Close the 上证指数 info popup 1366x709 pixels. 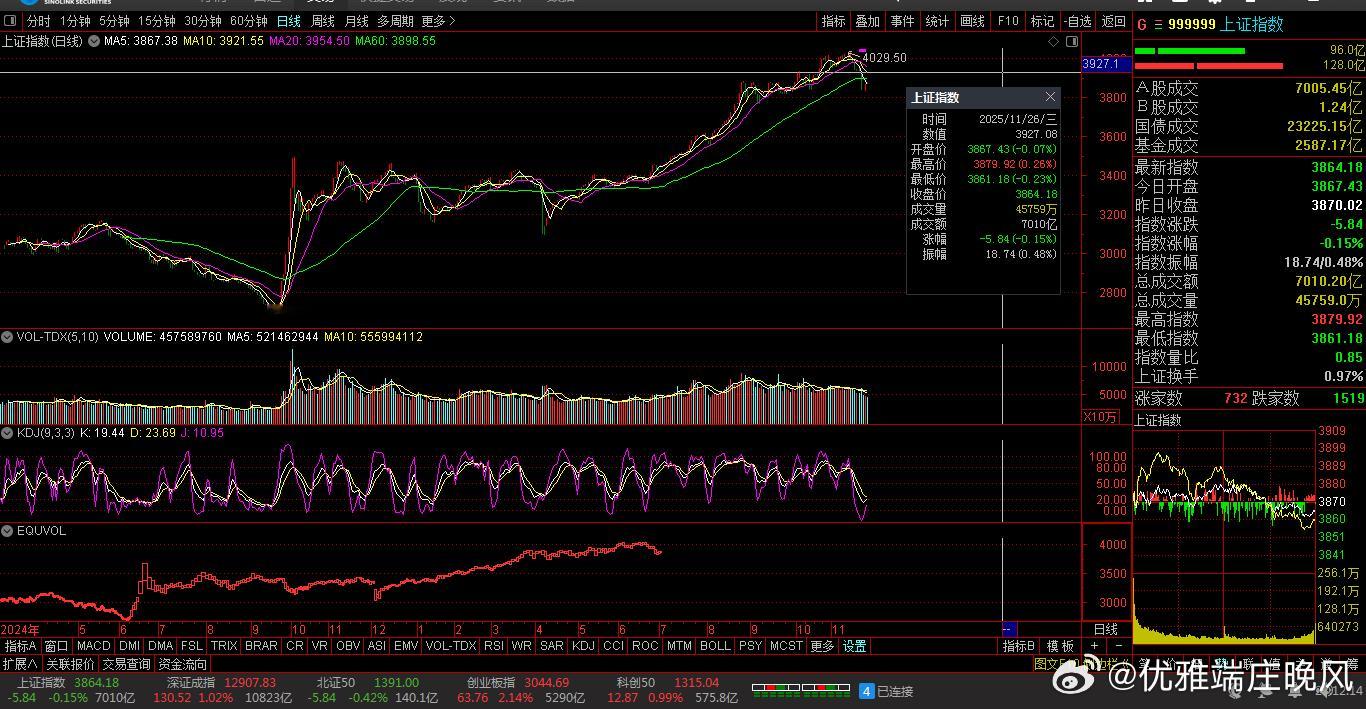(1050, 97)
